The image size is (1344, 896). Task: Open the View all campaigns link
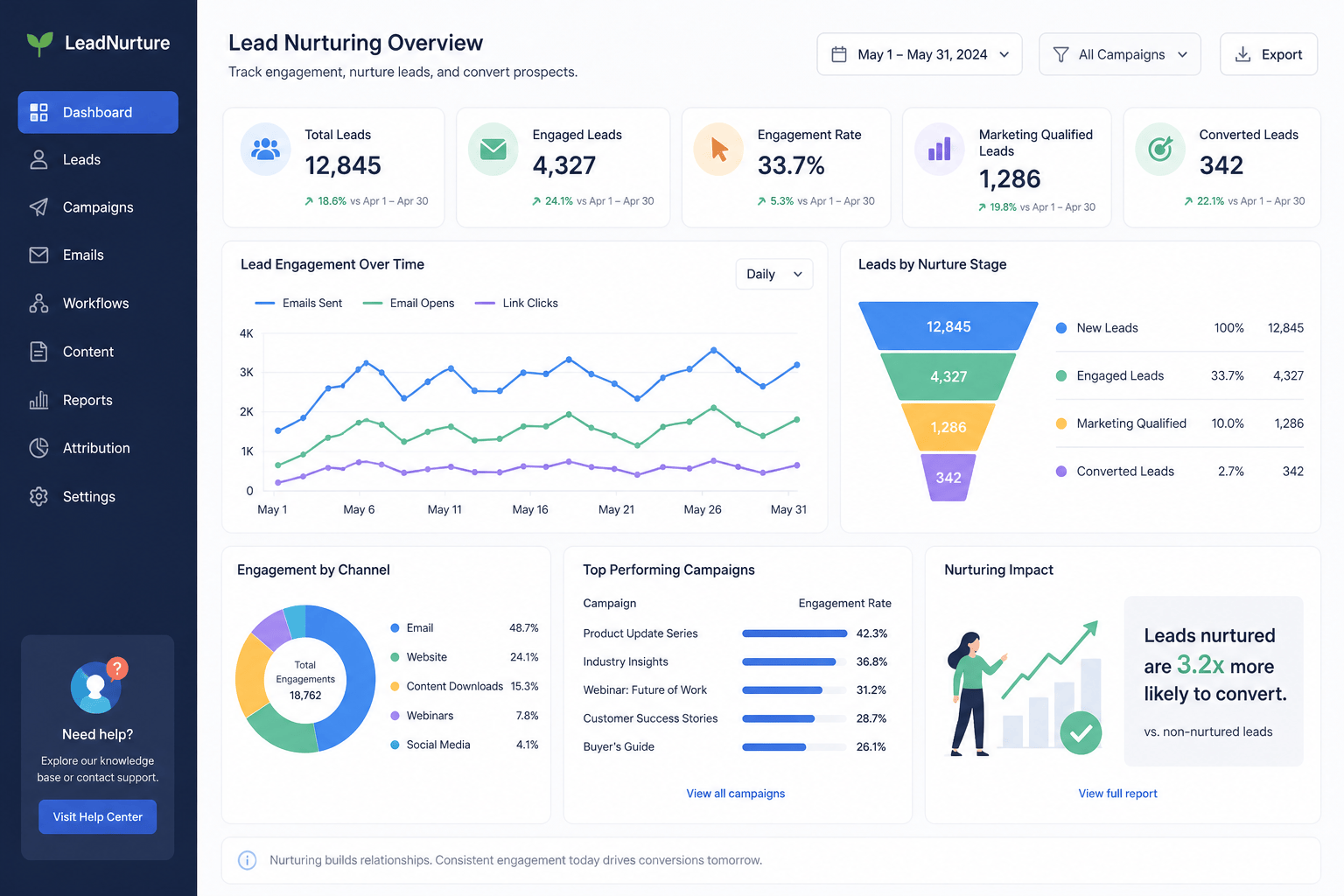pyautogui.click(x=736, y=794)
